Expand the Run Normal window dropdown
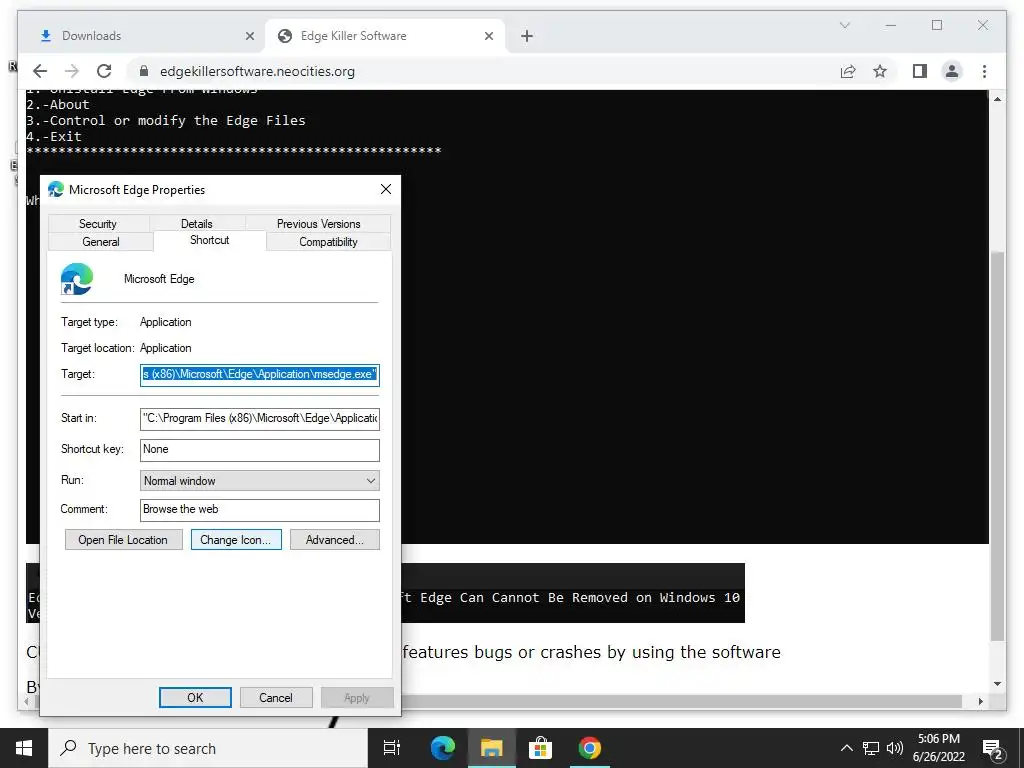The width and height of the screenshot is (1024, 768). (259, 481)
